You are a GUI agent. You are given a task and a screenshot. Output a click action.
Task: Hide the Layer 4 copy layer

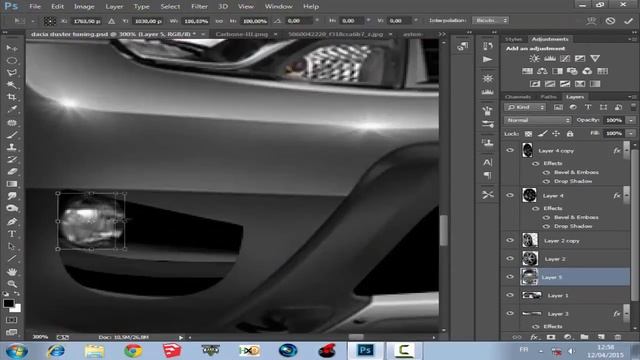click(x=510, y=150)
